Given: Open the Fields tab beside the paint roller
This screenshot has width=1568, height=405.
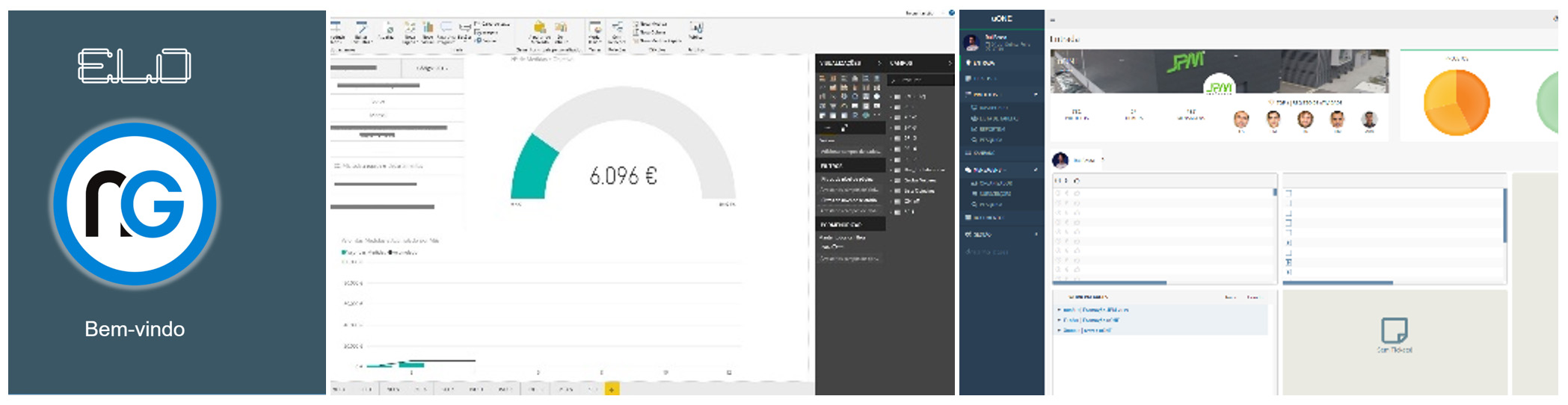Looking at the screenshot, I should 827,129.
